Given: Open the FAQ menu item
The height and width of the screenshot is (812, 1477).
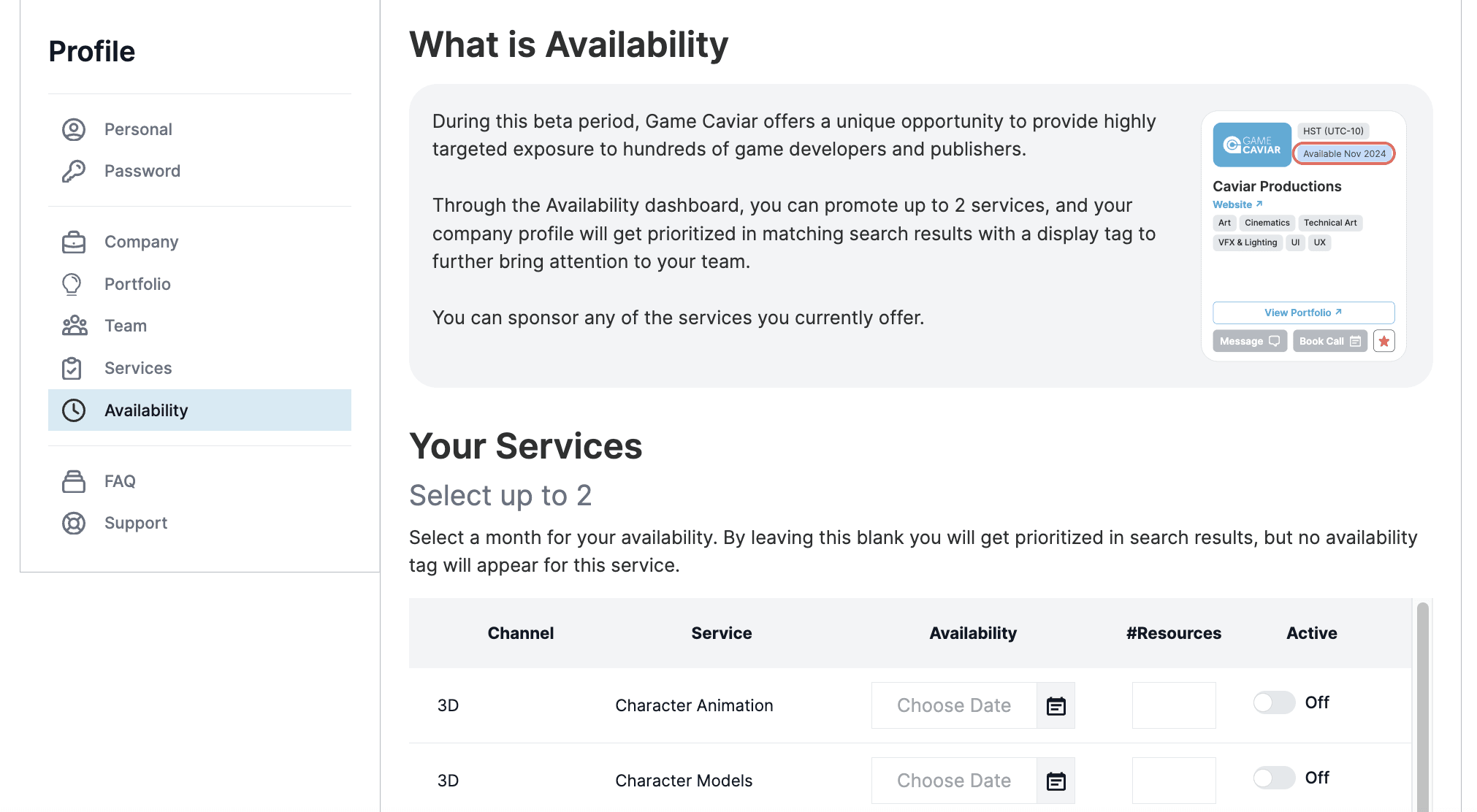Looking at the screenshot, I should pos(120,481).
